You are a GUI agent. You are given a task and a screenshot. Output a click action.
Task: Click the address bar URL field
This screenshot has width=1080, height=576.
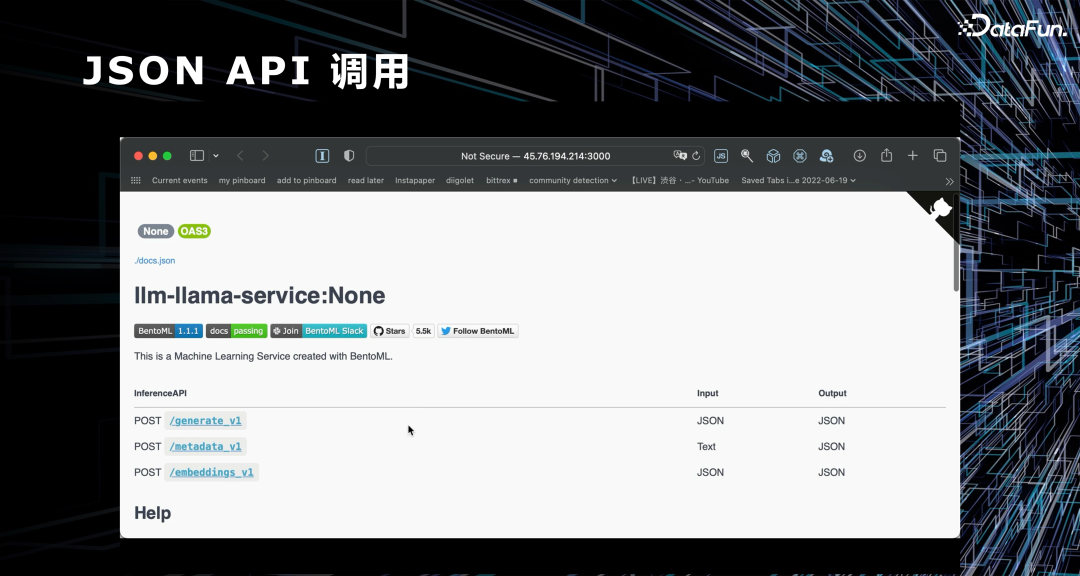click(535, 156)
